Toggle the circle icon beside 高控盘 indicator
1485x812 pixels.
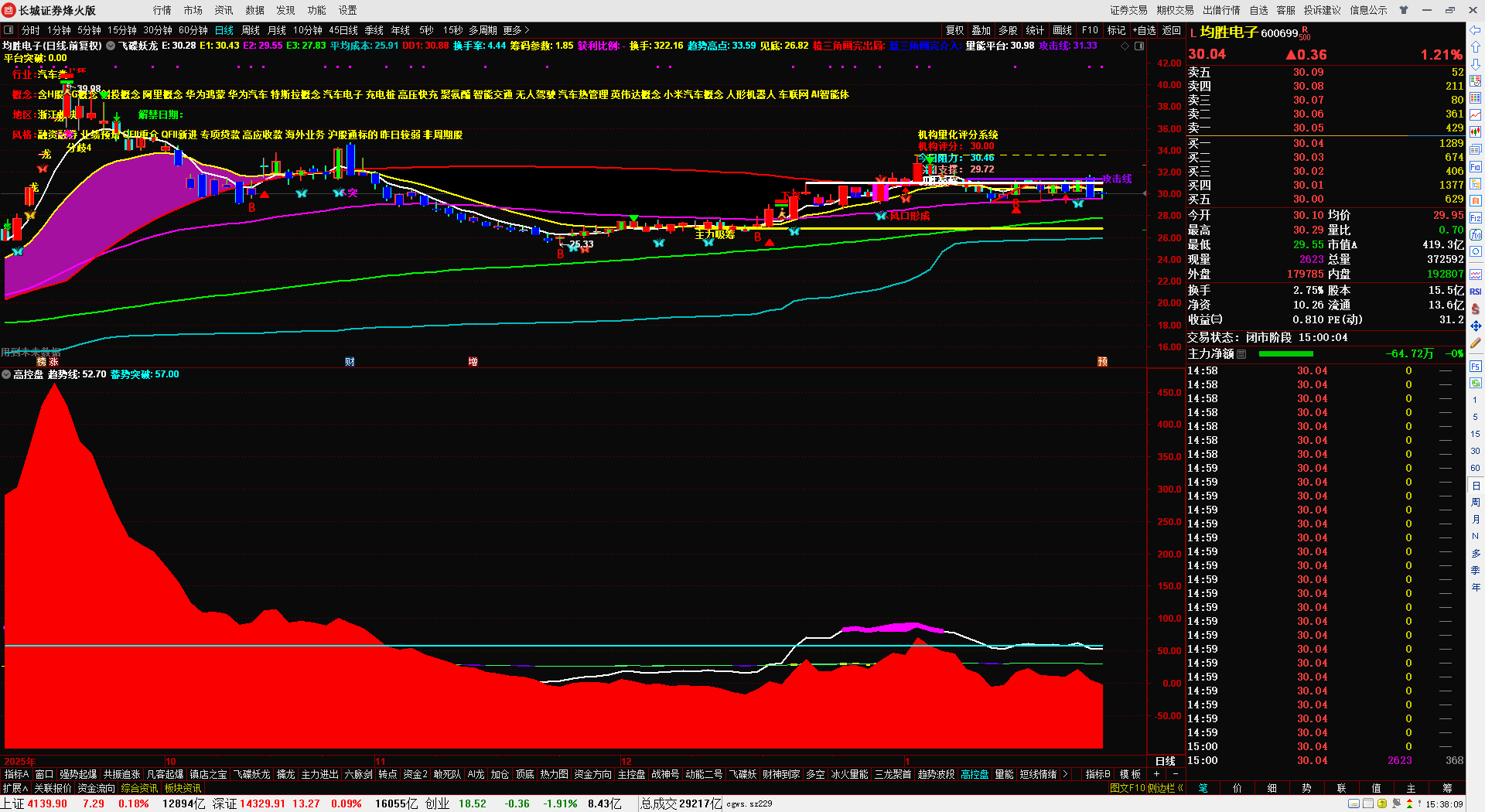[6, 374]
